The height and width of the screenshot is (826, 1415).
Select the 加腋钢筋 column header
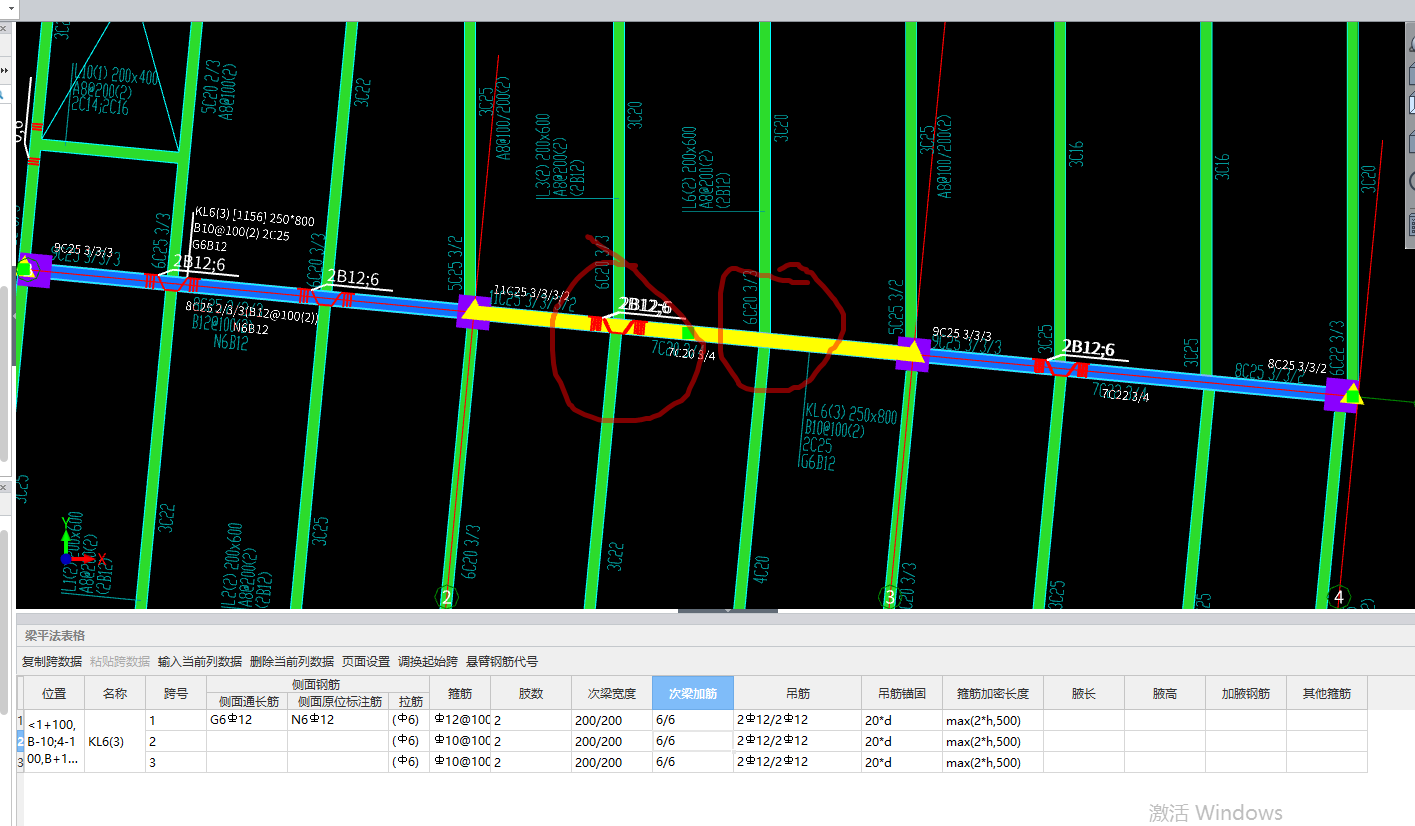pos(1246,693)
